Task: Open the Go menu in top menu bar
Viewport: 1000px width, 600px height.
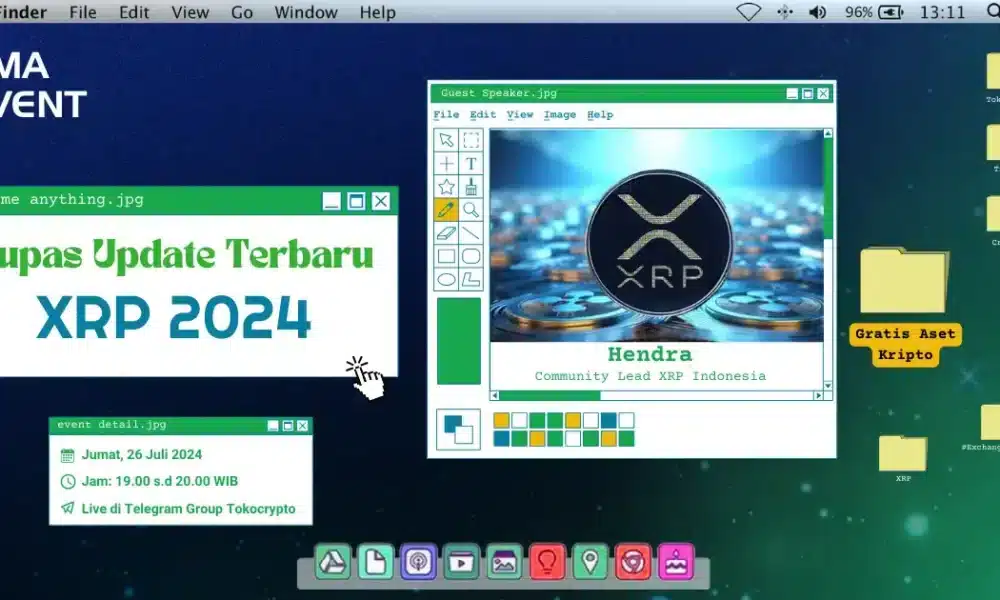Action: coord(242,12)
